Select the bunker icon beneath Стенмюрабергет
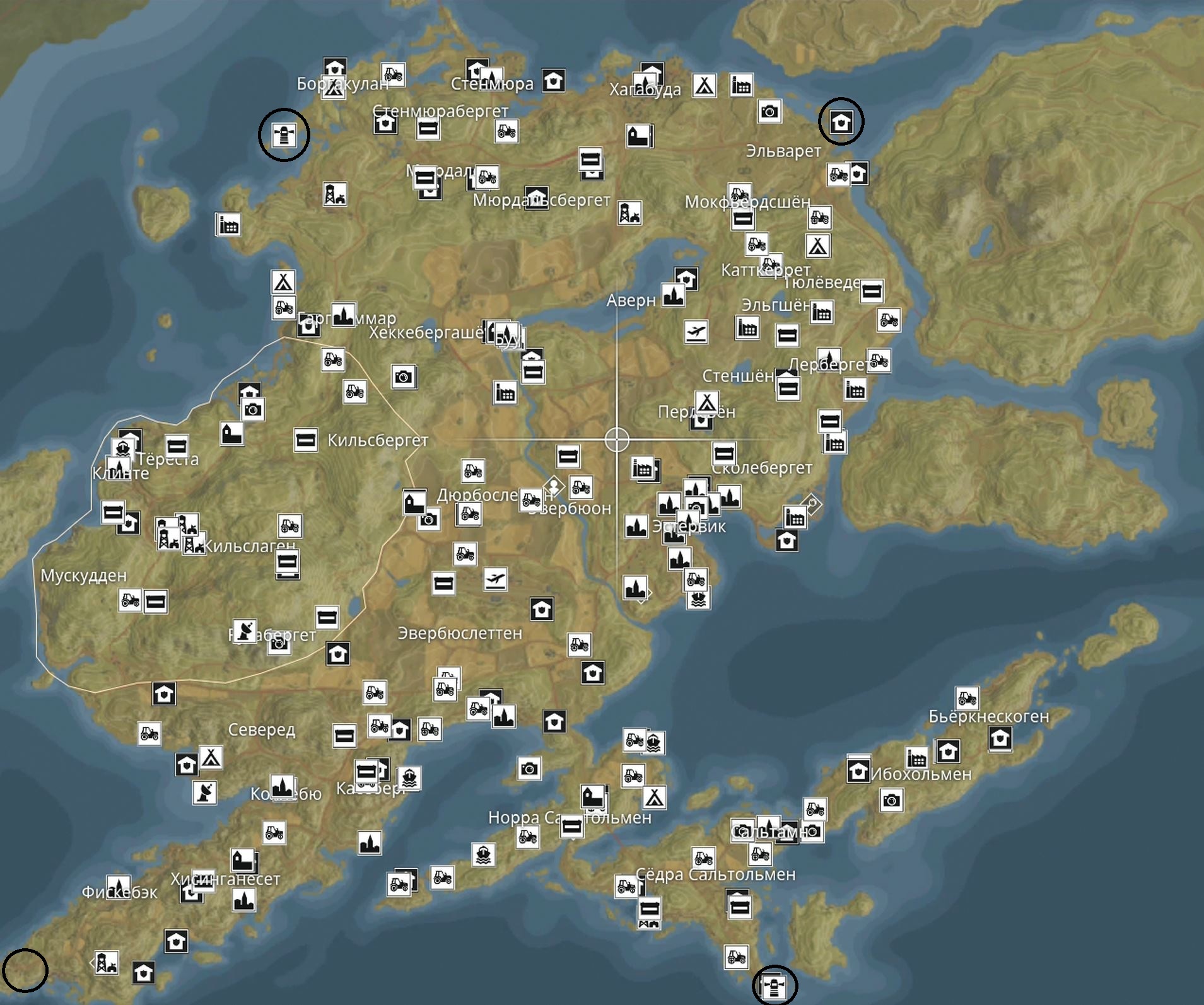Screen dimensions: 1204x1005 point(428,129)
